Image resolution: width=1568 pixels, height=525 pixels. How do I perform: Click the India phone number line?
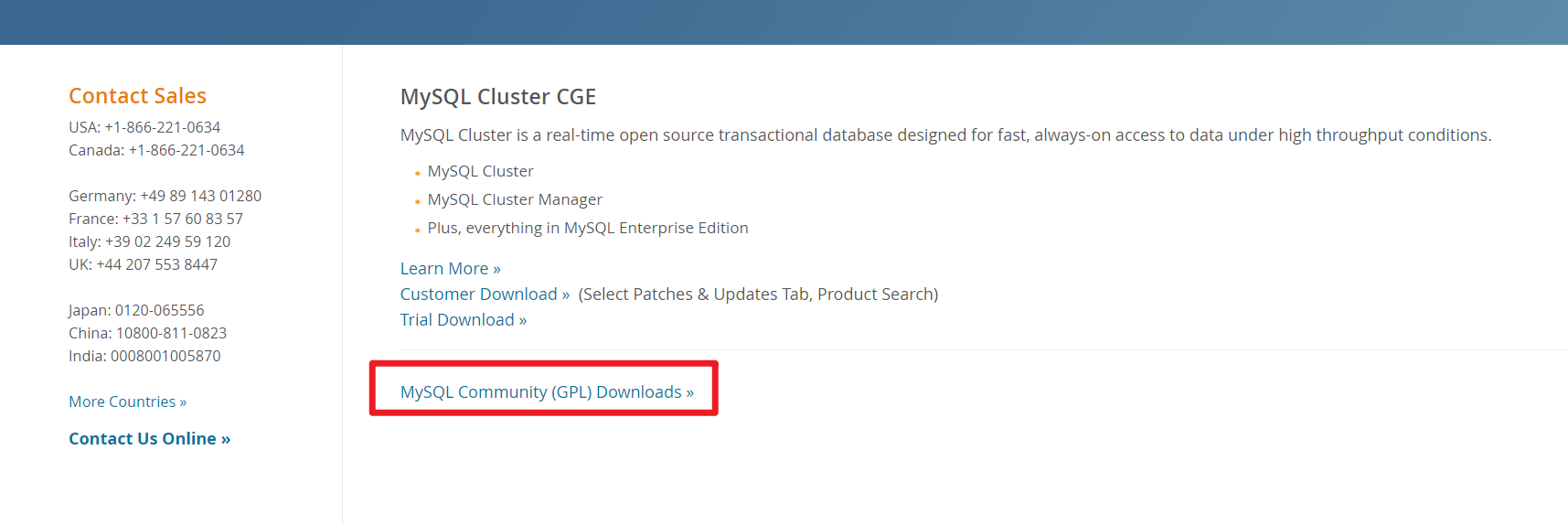(144, 356)
